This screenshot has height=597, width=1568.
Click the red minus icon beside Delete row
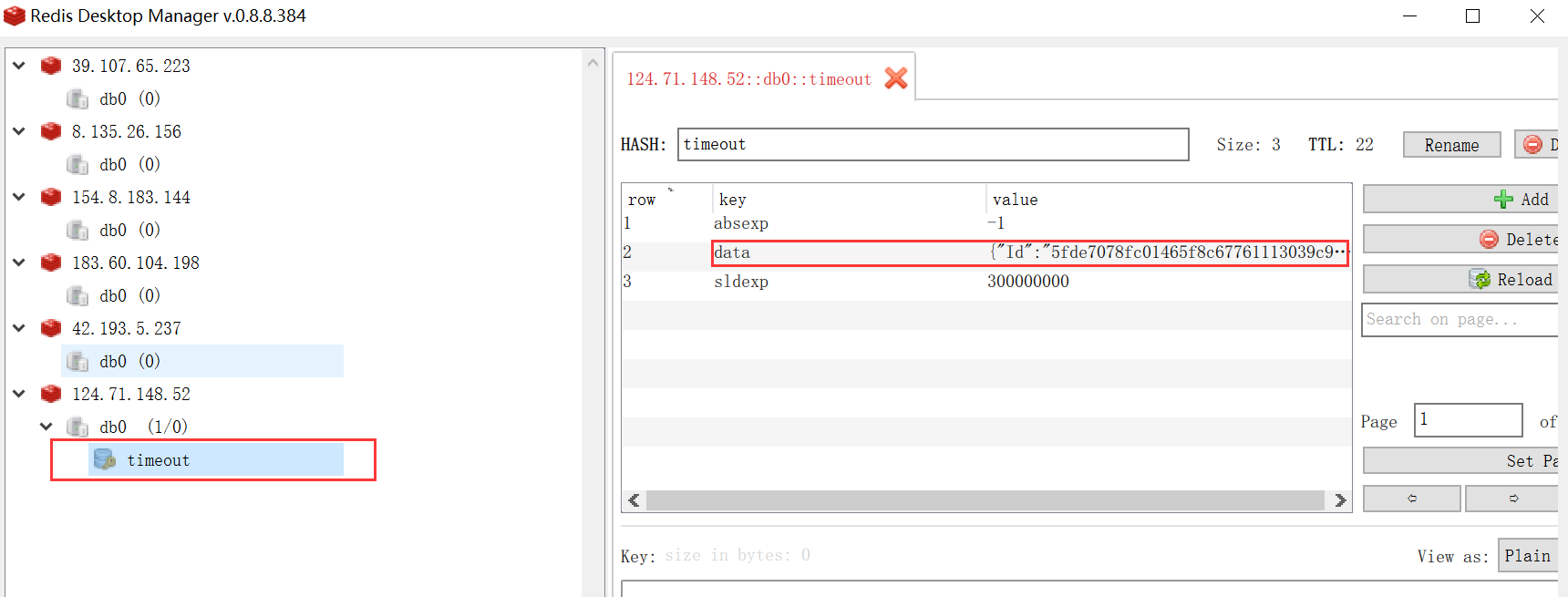click(x=1489, y=239)
